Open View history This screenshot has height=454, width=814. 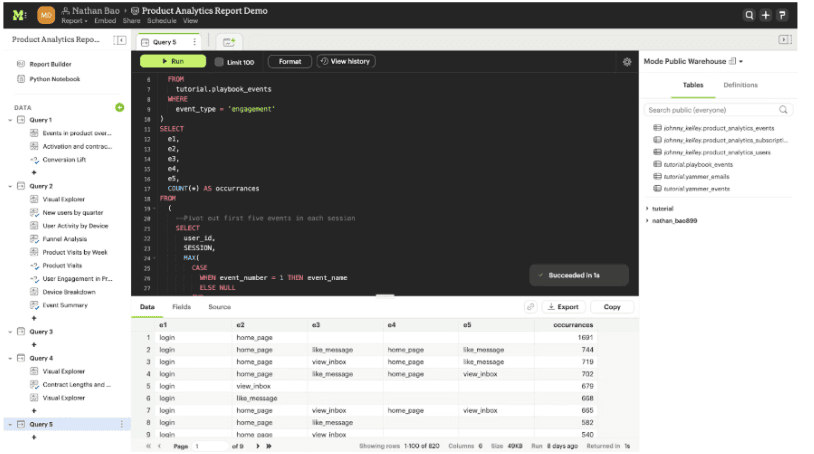click(346, 61)
